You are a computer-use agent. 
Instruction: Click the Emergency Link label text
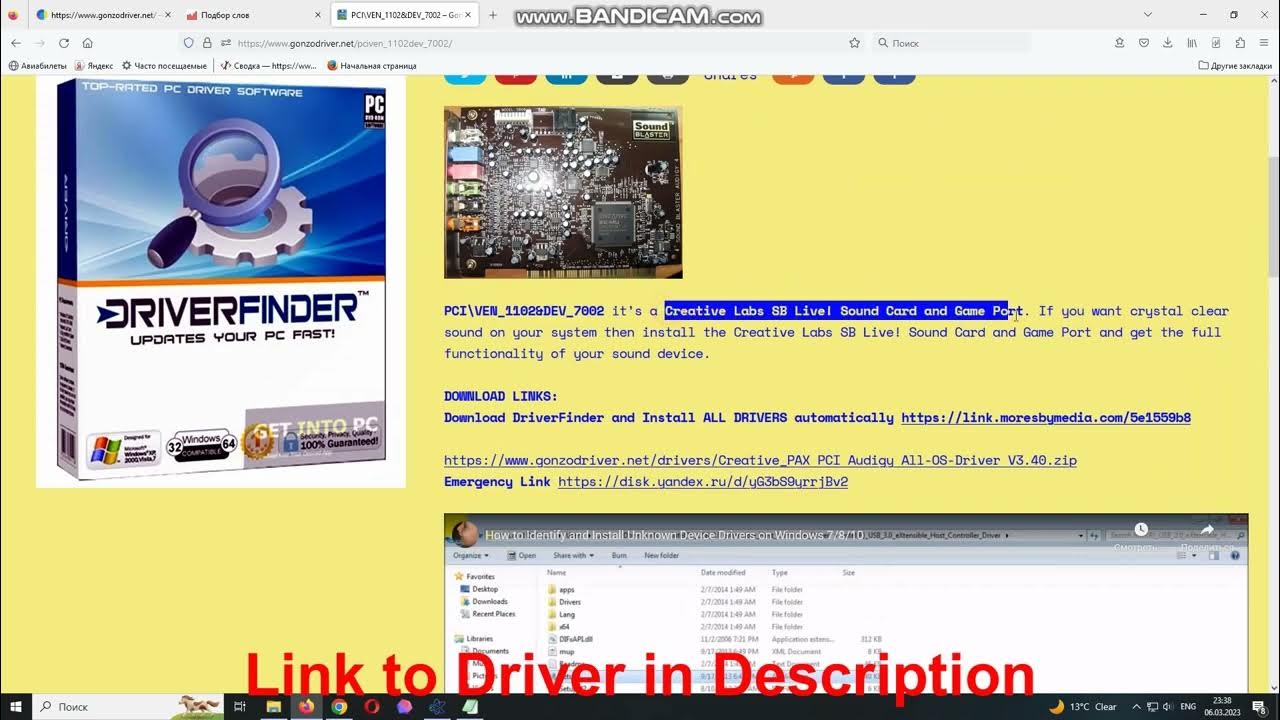(x=497, y=482)
